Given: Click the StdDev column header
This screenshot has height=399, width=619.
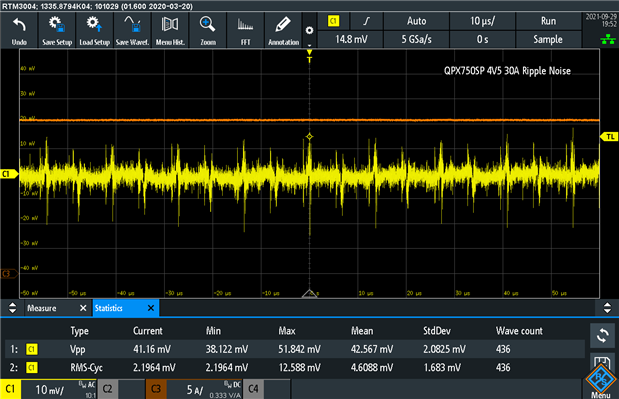Looking at the screenshot, I should (437, 331).
